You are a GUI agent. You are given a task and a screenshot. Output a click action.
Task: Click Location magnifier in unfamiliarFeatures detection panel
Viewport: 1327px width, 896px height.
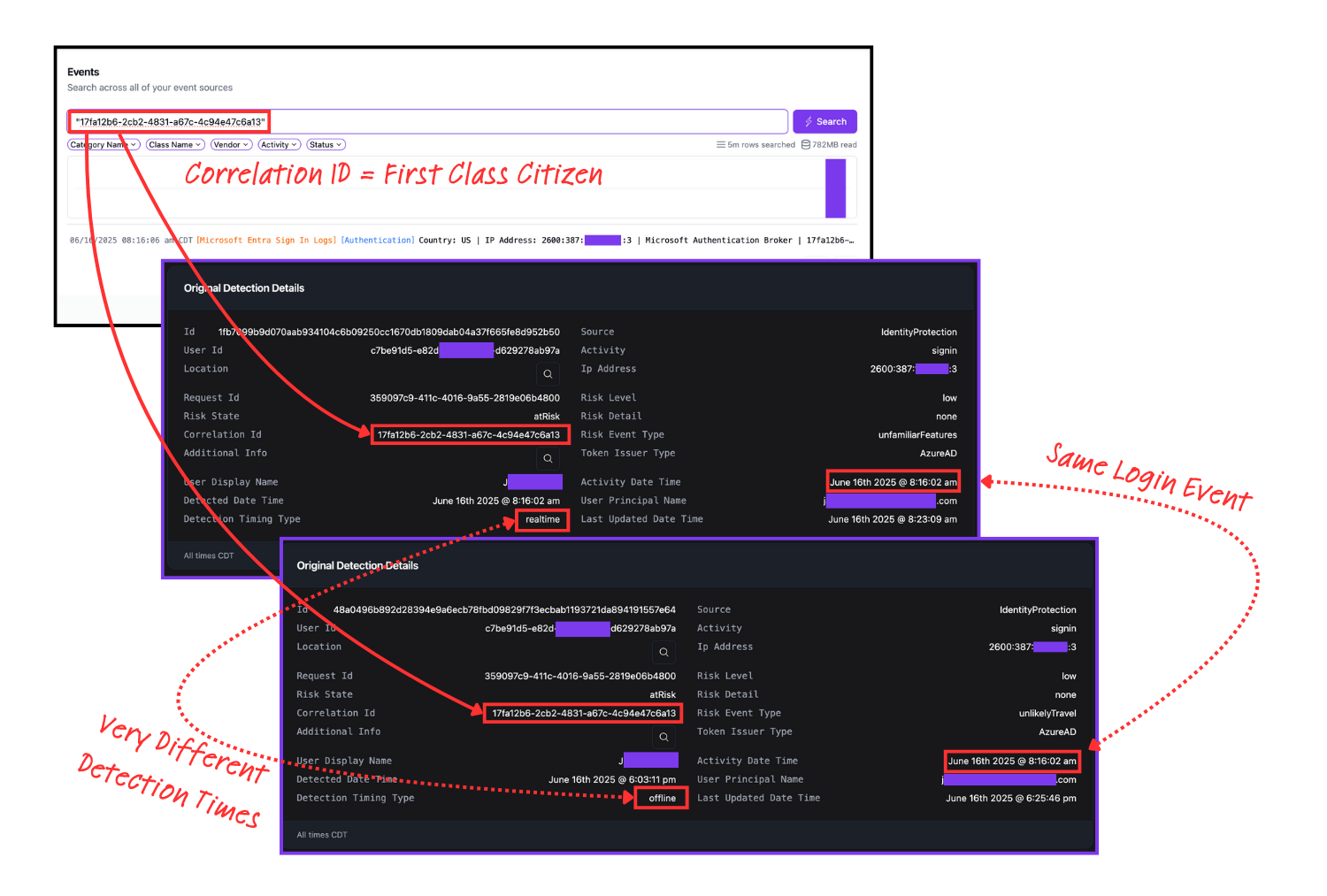pyautogui.click(x=548, y=374)
